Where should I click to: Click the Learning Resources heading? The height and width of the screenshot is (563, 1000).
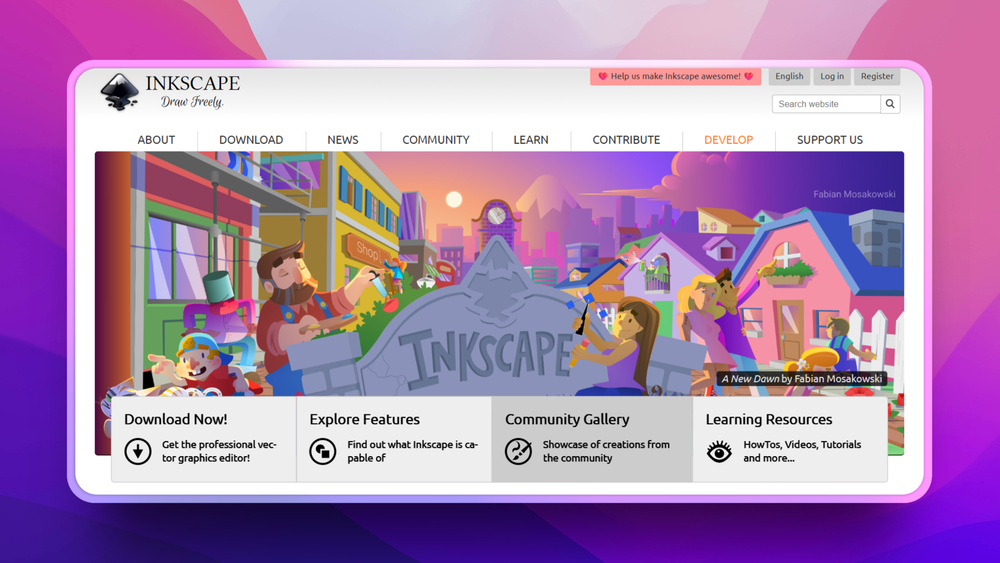click(769, 420)
